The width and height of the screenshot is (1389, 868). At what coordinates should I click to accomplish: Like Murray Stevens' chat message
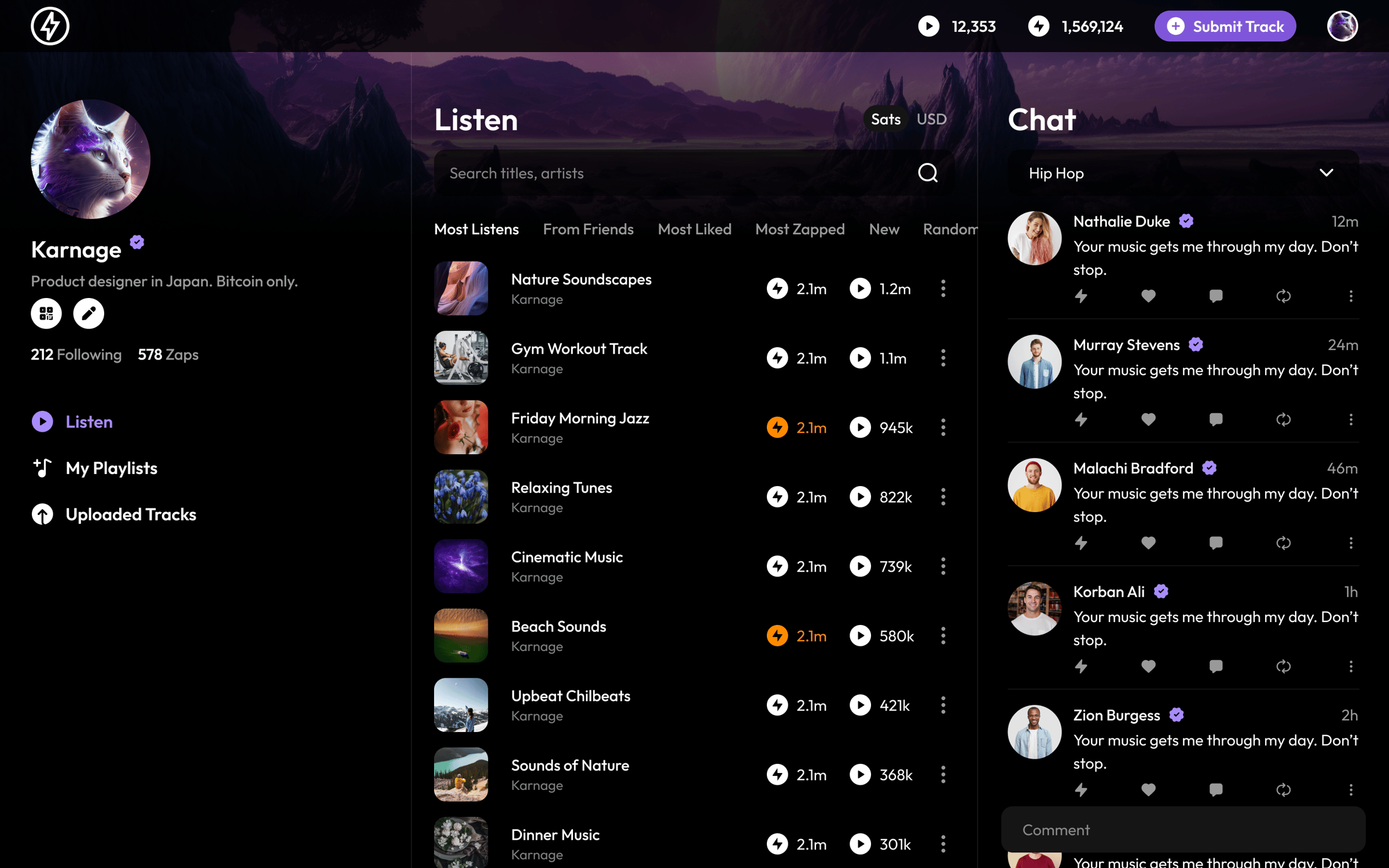point(1148,420)
